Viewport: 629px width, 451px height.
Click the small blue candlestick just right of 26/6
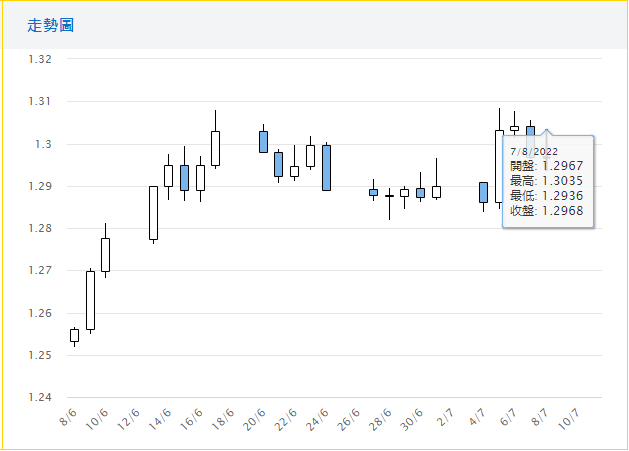[x=373, y=192]
